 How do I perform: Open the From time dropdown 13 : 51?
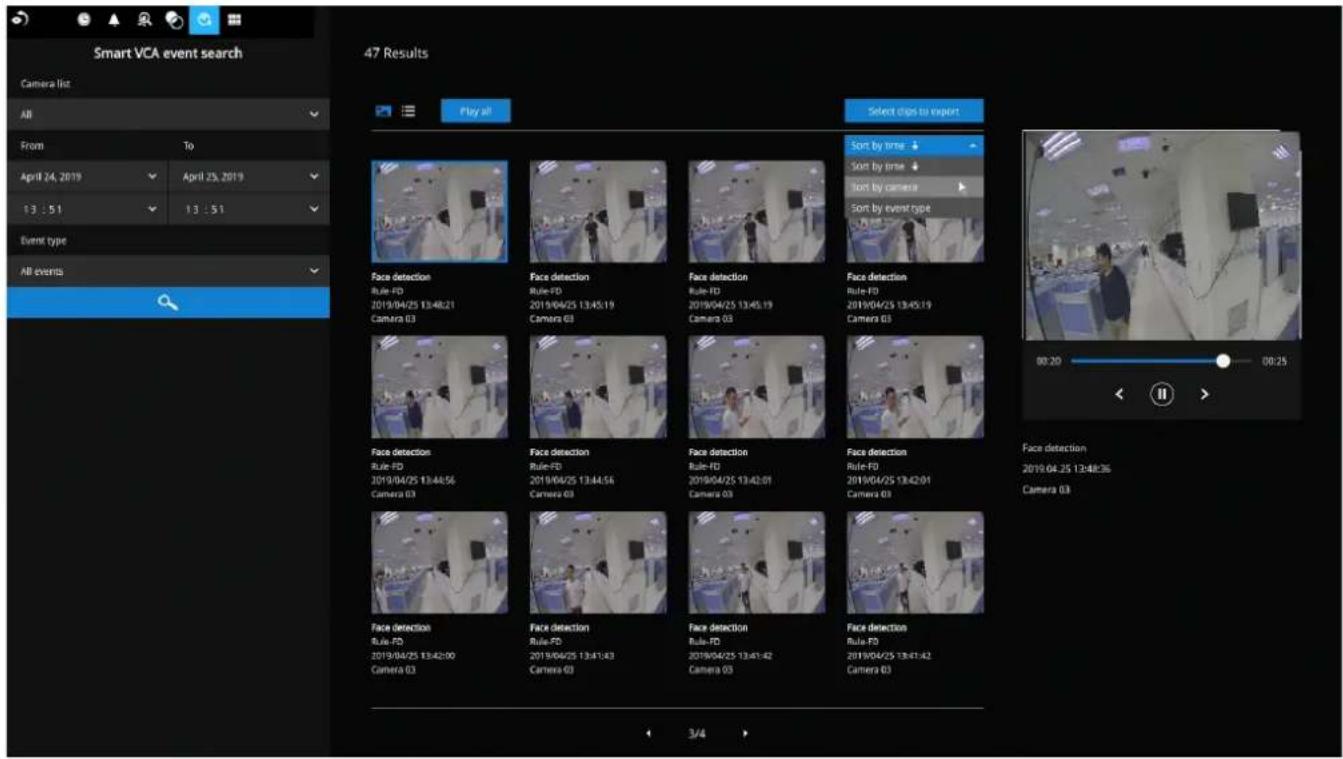(88, 208)
